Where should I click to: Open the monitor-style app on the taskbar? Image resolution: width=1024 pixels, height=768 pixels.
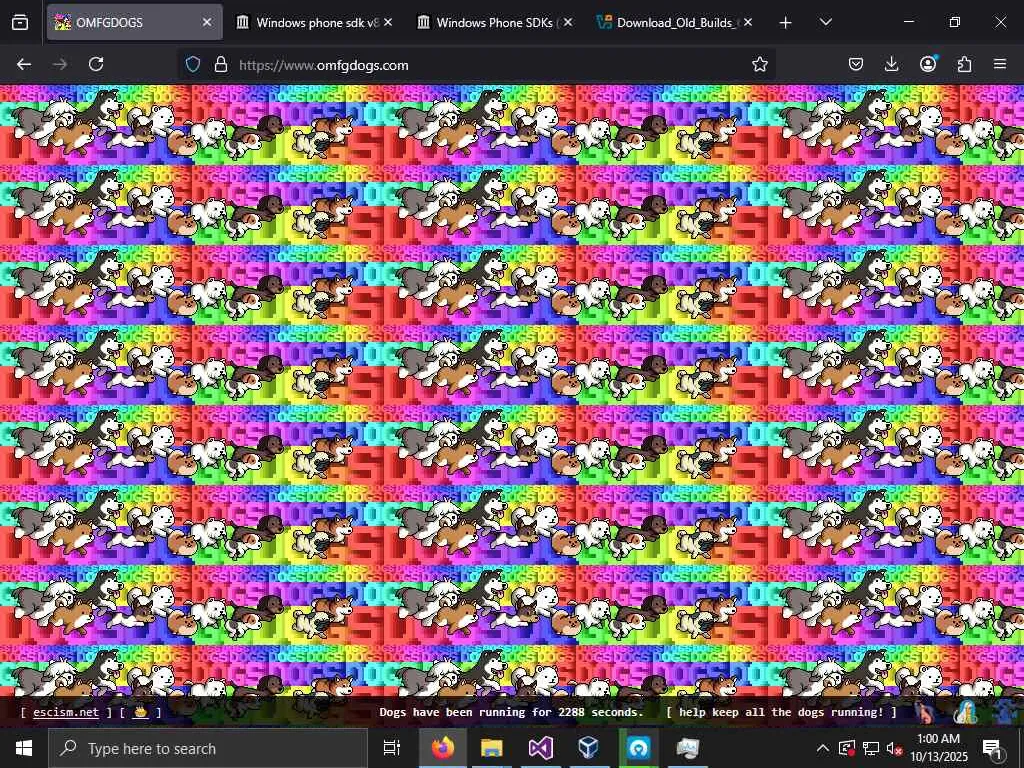pyautogui.click(x=687, y=748)
